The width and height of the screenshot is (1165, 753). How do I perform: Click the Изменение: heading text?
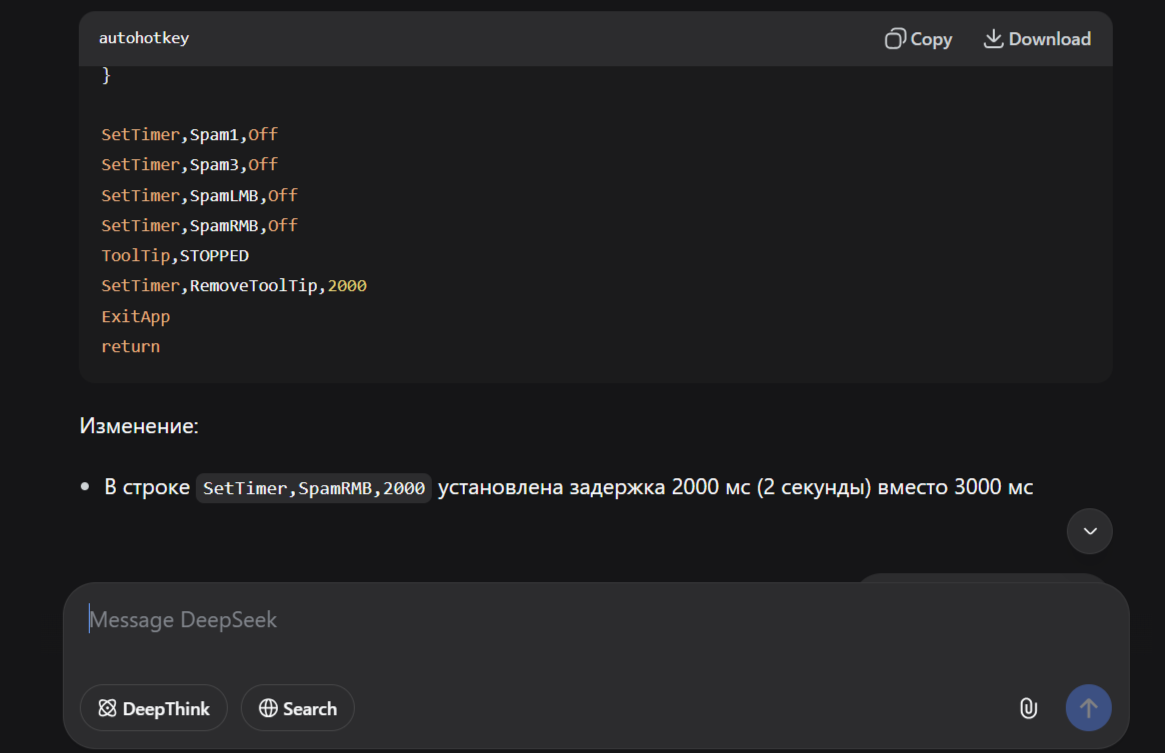pos(139,426)
